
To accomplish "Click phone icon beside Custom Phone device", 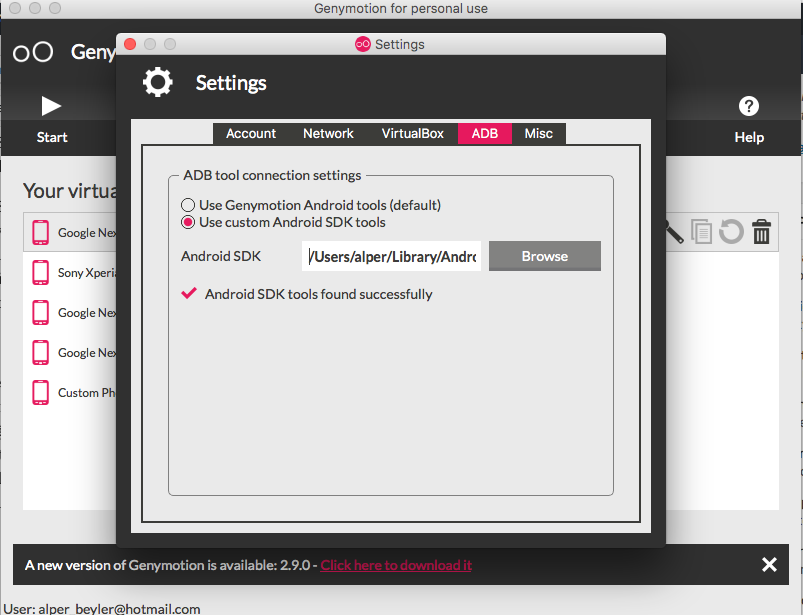I will tap(40, 393).
